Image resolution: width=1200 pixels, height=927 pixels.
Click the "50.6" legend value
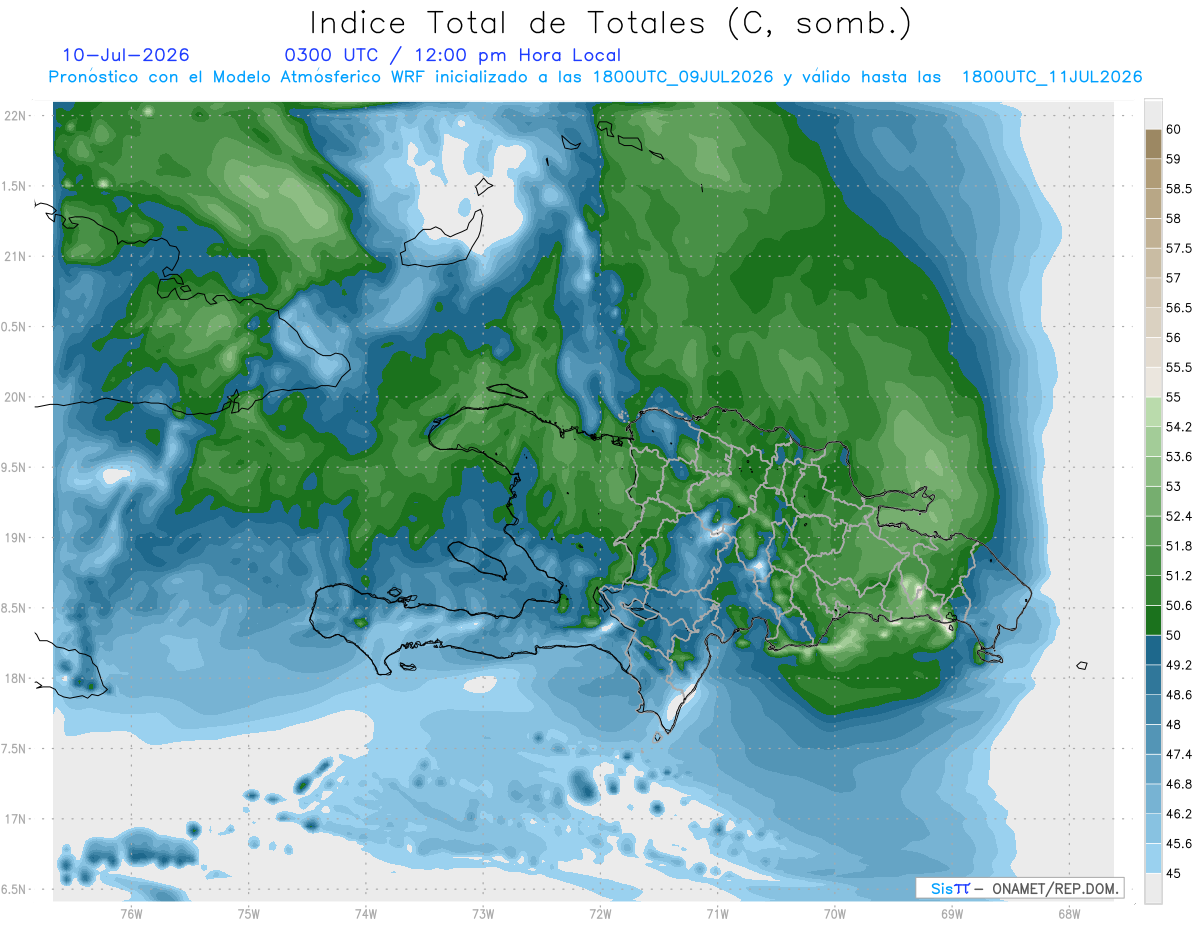tap(1178, 605)
